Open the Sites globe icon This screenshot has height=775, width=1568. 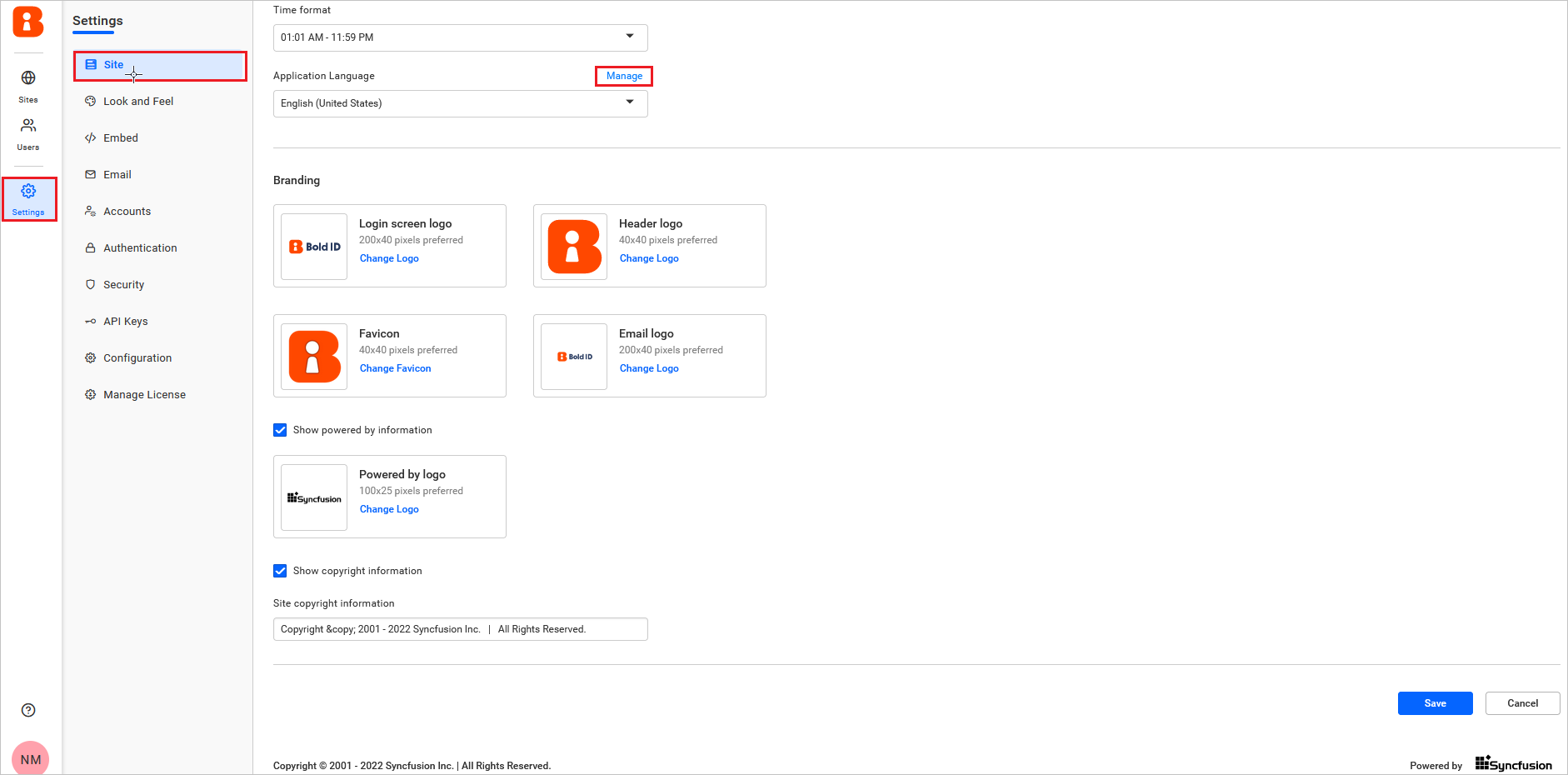(x=28, y=78)
